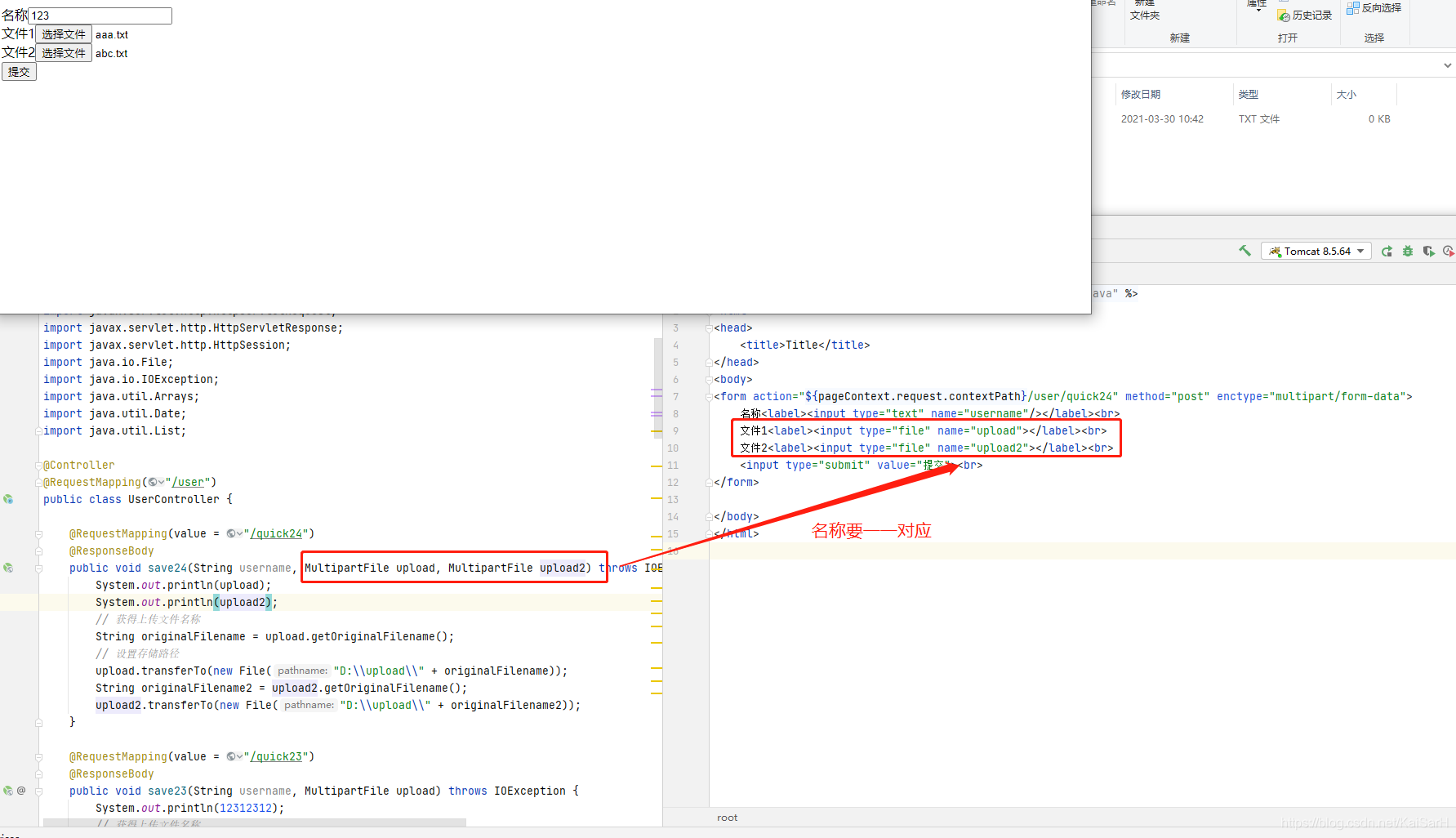This screenshot has width=1456, height=838.
Task: Select the '0 KB' size cell
Action: click(x=1379, y=119)
